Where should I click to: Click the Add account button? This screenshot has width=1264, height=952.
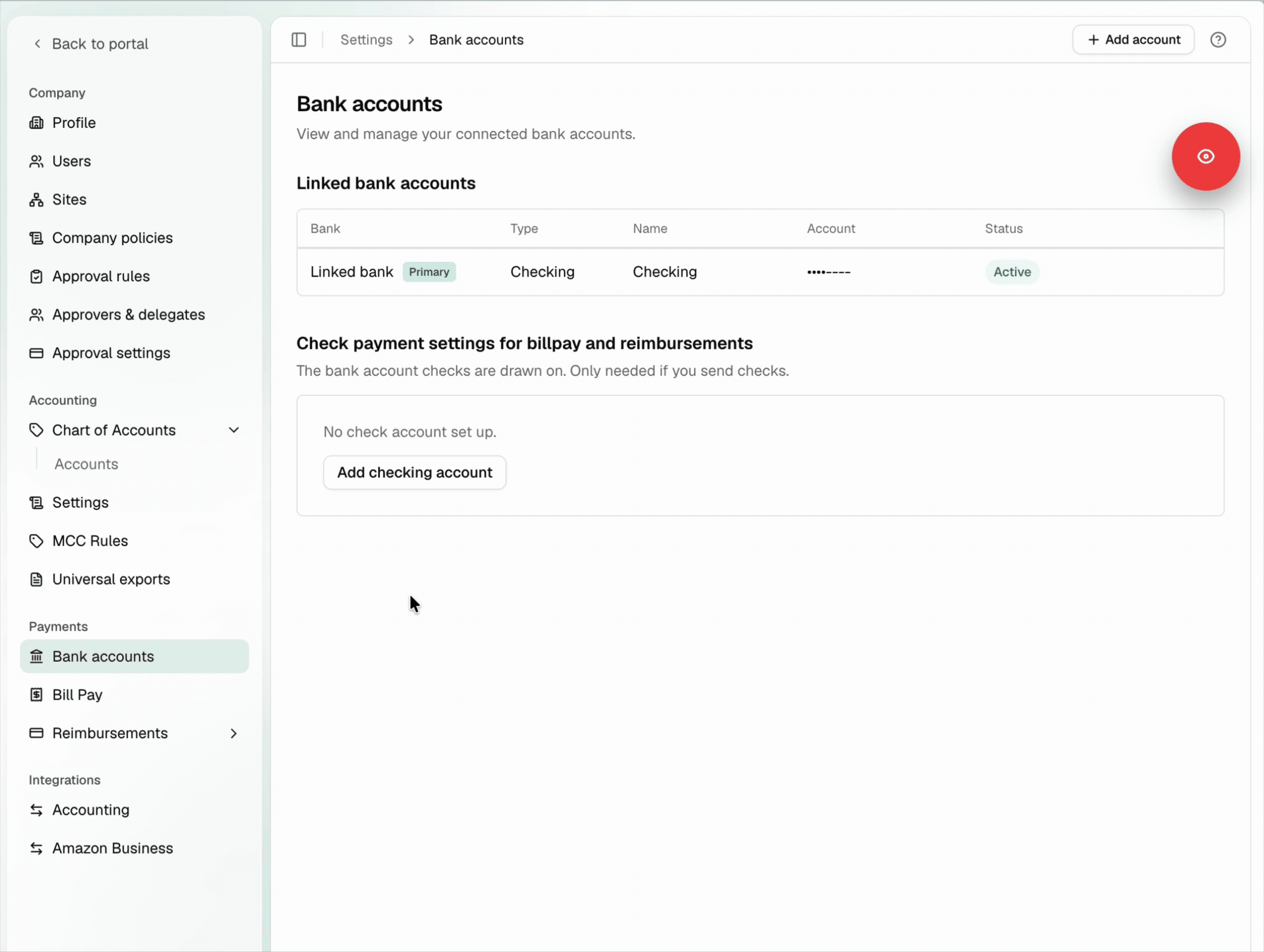[1133, 40]
